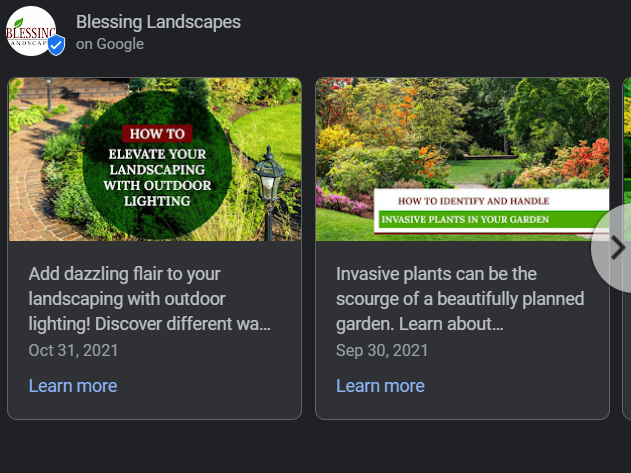631x473 pixels.
Task: Select the "Invasive plants can be the scourge" text
Action: (460, 299)
